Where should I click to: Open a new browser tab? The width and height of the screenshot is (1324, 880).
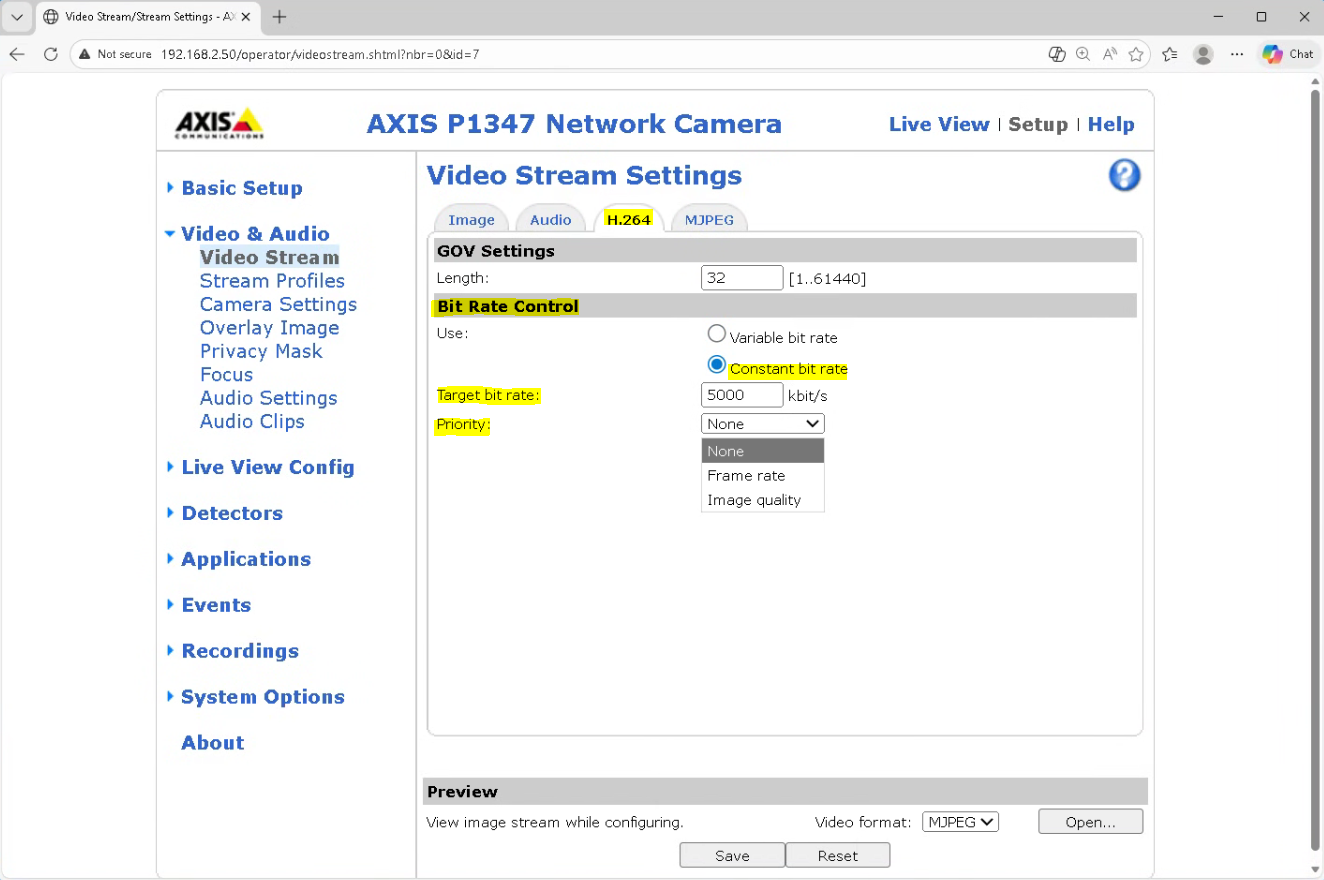coord(280,17)
